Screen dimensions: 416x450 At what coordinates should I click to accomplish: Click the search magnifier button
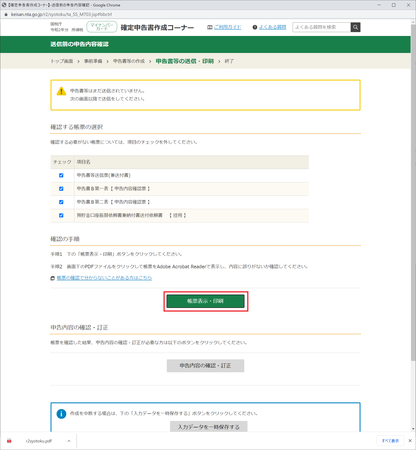coord(355,27)
